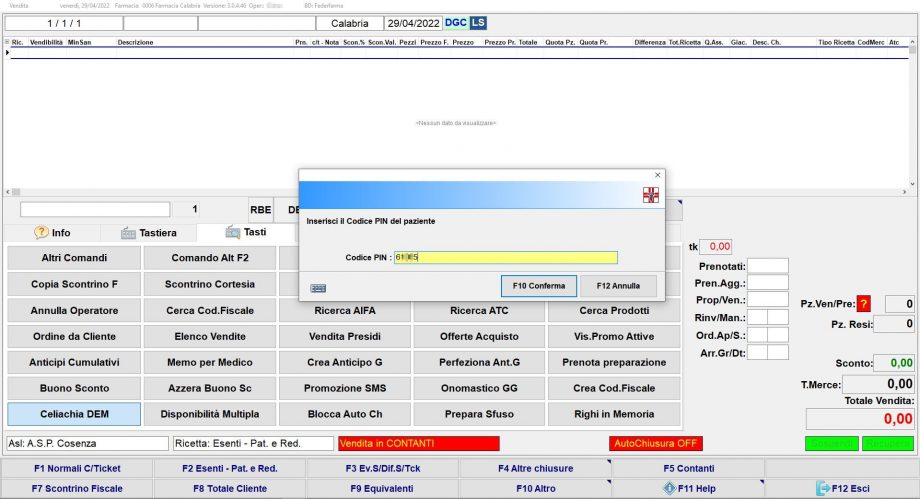This screenshot has width=920, height=499.
Task: Expand F4 Altre chiusure options
Action: (x=535, y=468)
